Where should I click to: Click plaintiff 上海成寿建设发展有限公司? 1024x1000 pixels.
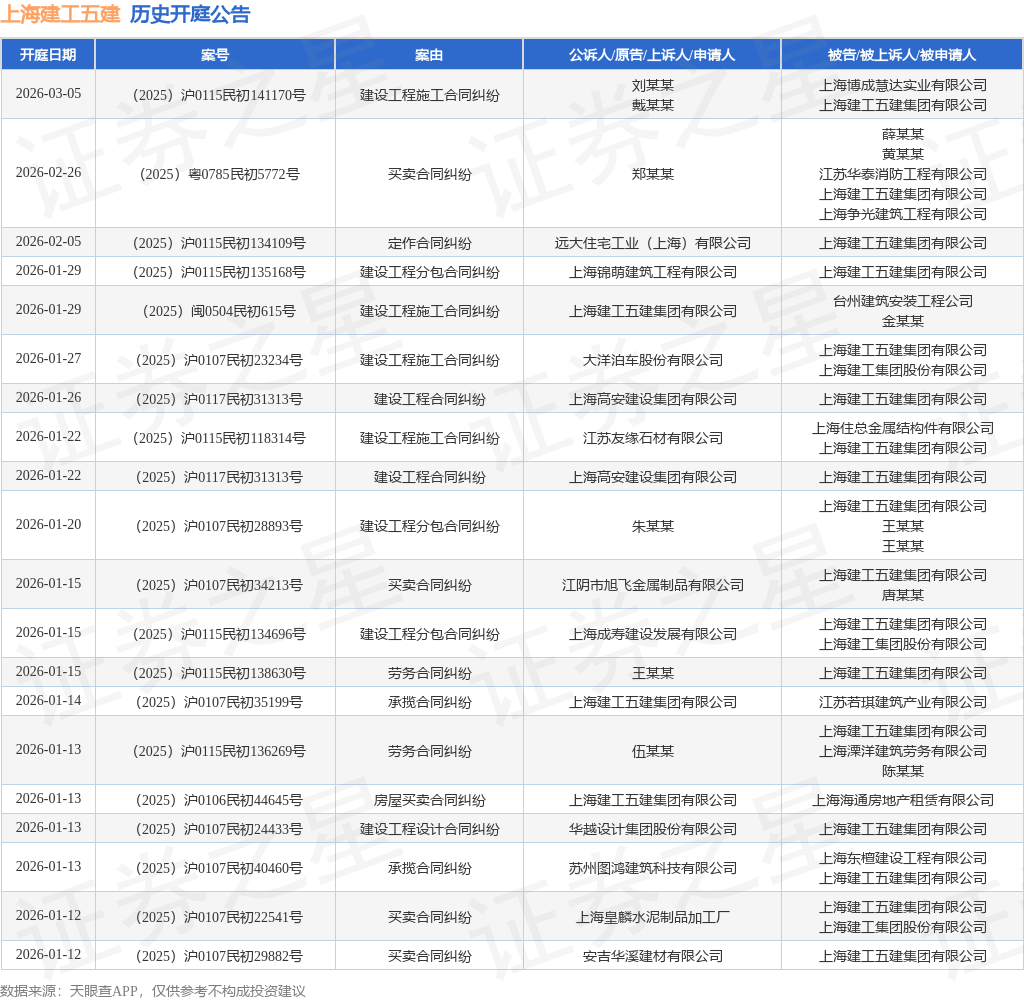[652, 634]
